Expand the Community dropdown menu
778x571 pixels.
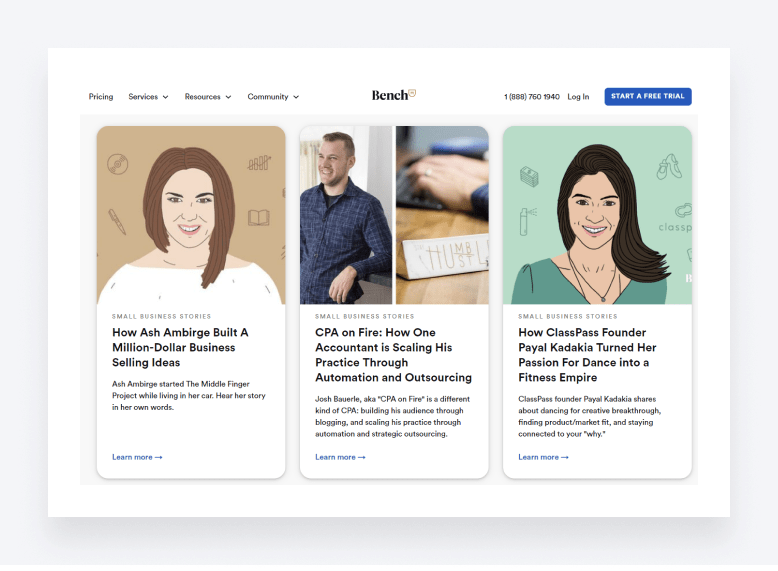pos(273,97)
